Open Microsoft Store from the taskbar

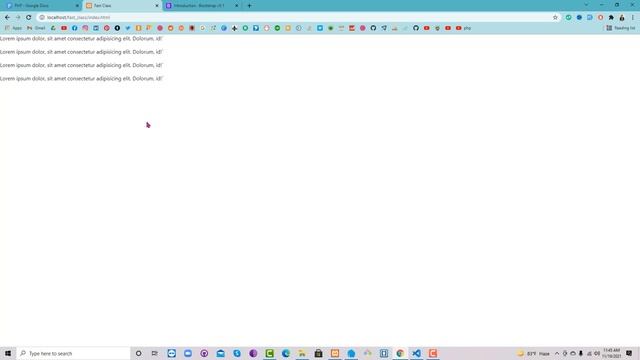(318, 353)
